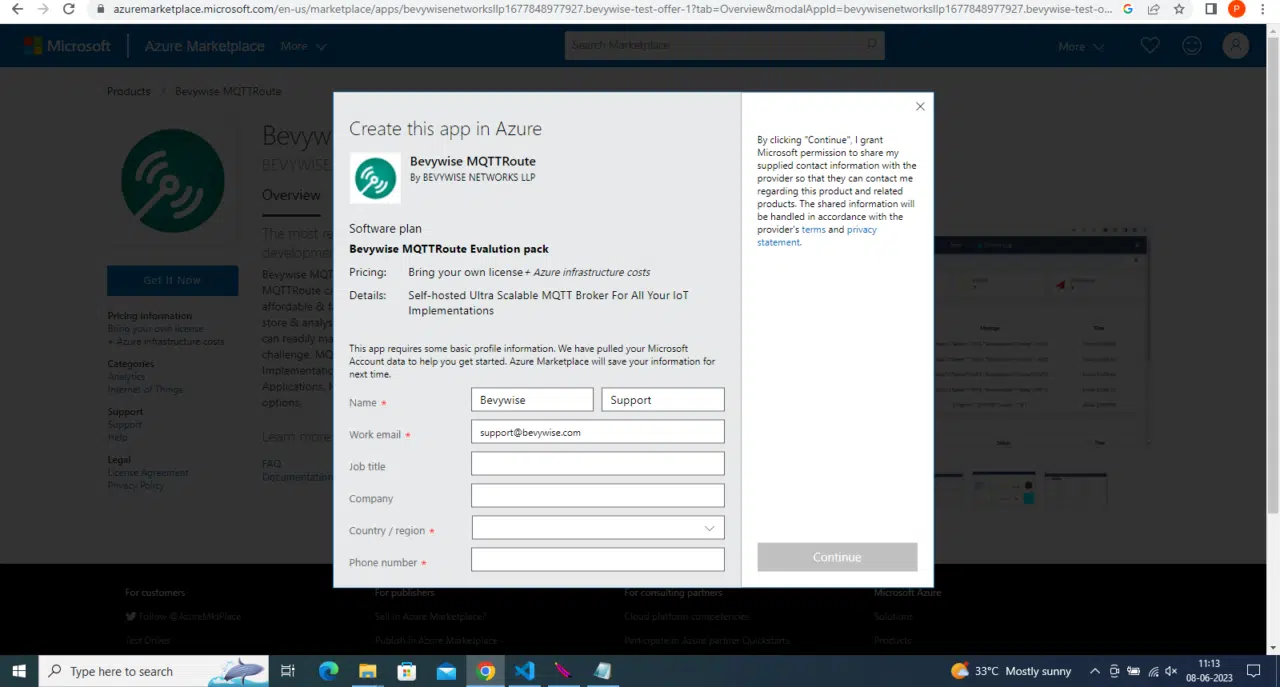Click the Microsoft logo in header

tap(67, 46)
